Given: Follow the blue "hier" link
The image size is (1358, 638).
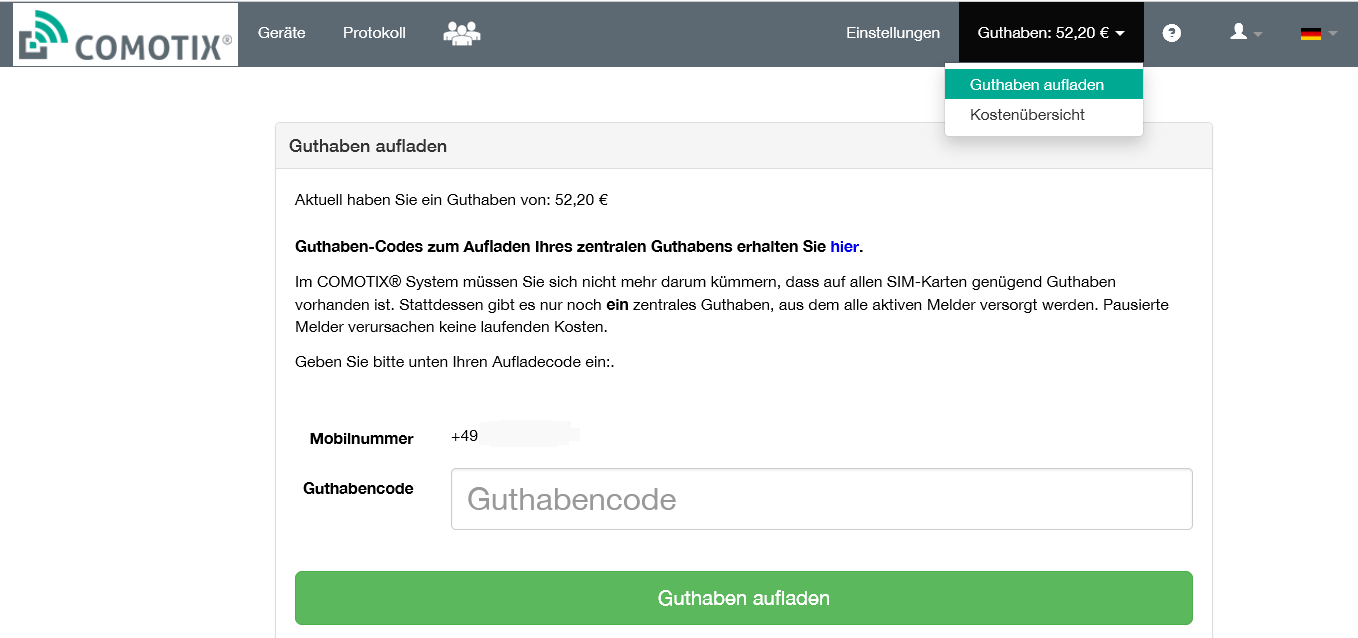Looking at the screenshot, I should click(844, 246).
